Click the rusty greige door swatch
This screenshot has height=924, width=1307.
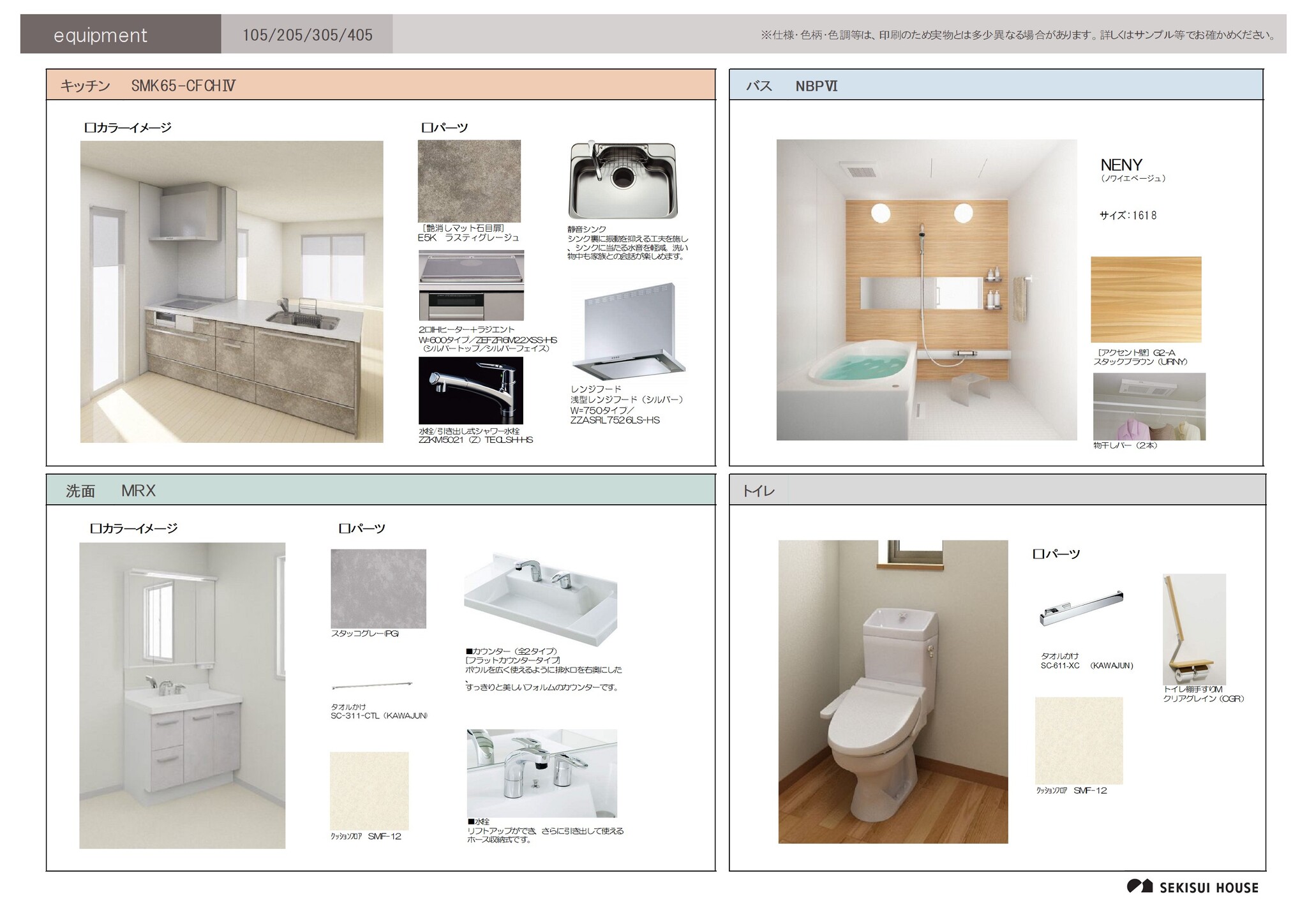[x=469, y=181]
